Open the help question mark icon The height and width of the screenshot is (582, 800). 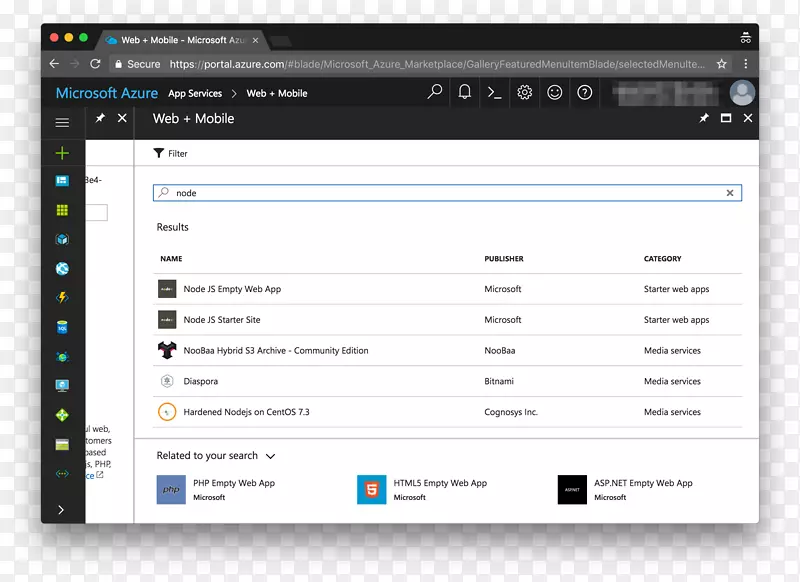point(585,93)
